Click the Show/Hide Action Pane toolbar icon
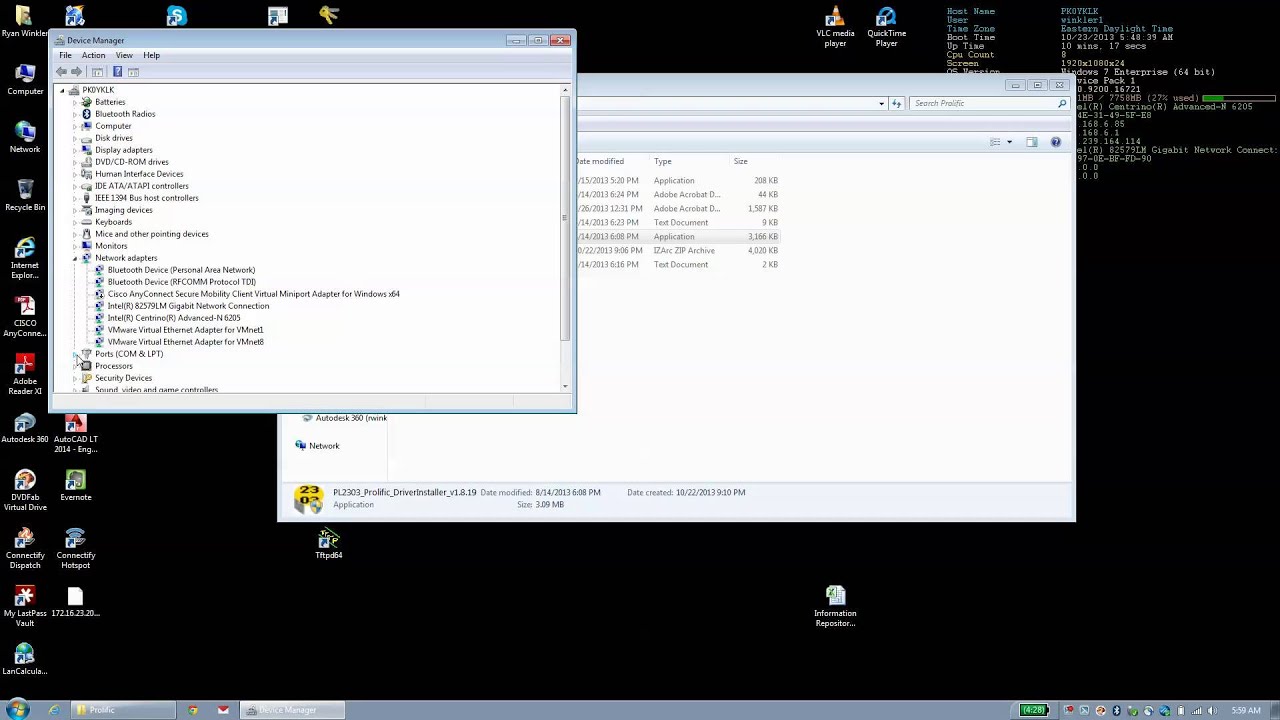This screenshot has width=1280, height=720. (134, 72)
